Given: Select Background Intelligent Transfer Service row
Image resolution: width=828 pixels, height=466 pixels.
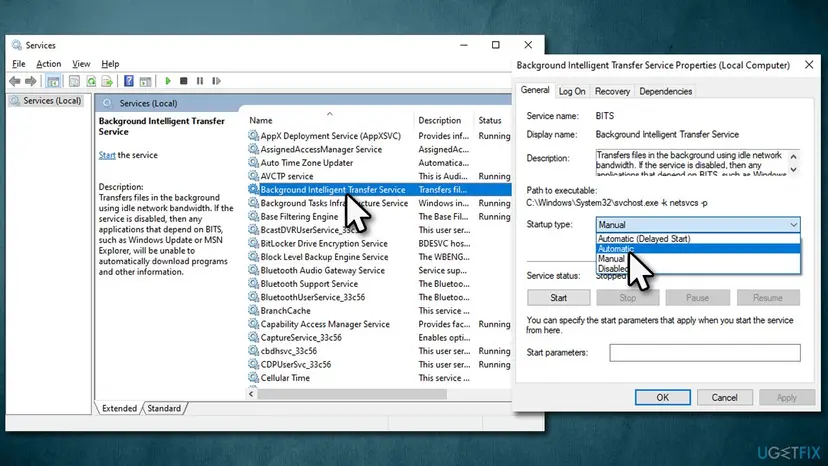Looking at the screenshot, I should [379, 190].
